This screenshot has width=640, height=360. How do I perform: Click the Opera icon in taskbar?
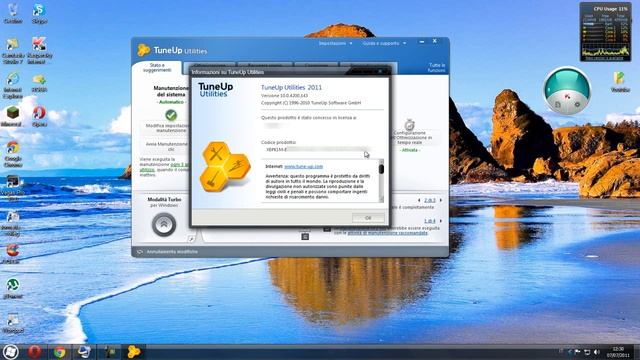35,351
